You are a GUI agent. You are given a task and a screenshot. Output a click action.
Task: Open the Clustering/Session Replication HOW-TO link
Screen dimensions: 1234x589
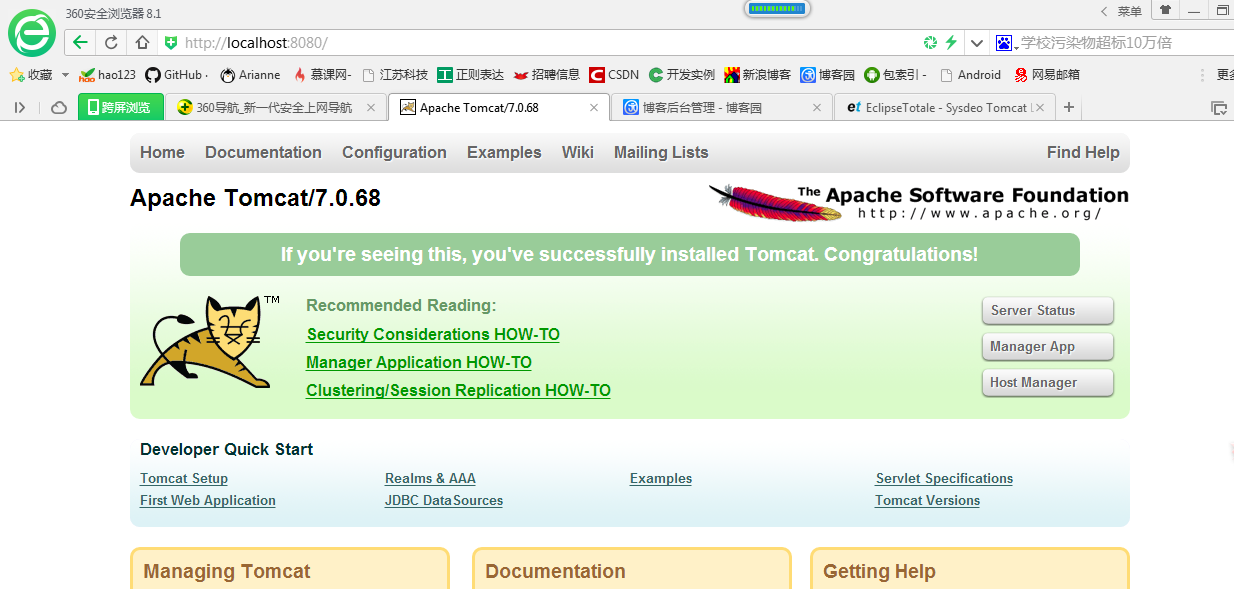(x=458, y=390)
